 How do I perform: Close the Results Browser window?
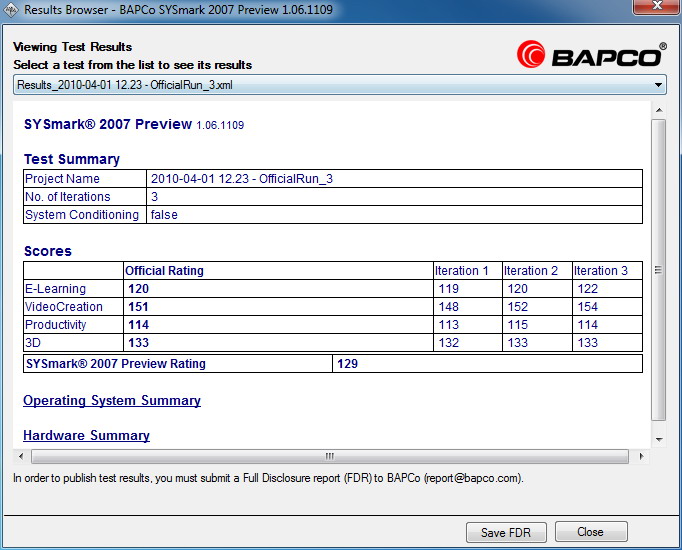coord(656,6)
